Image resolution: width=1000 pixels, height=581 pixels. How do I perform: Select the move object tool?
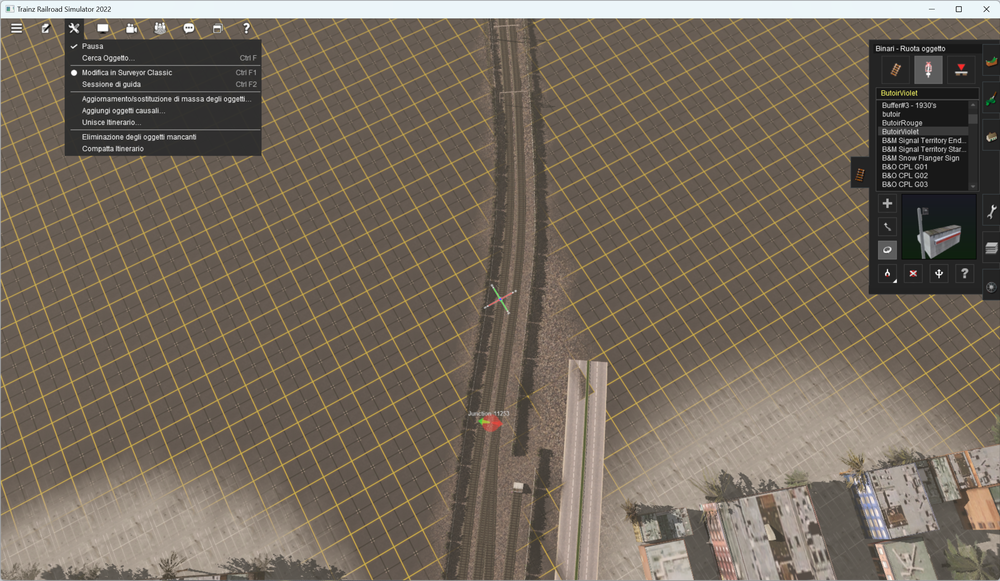(x=887, y=226)
